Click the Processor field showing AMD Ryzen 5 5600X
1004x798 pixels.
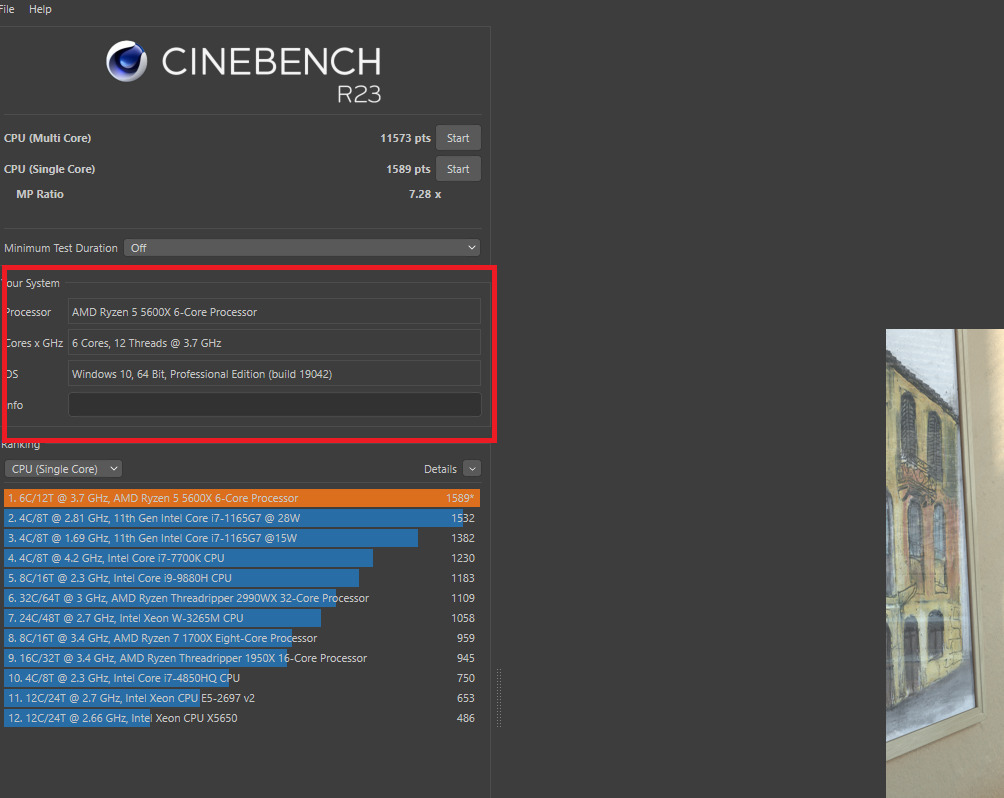tap(274, 312)
